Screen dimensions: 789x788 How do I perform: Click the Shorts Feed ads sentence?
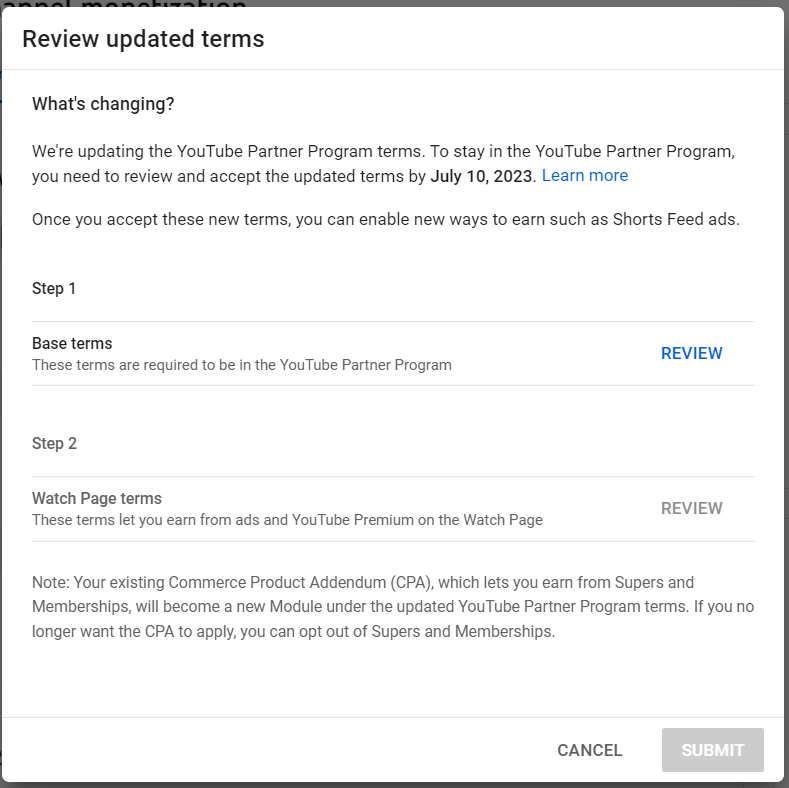coord(385,219)
